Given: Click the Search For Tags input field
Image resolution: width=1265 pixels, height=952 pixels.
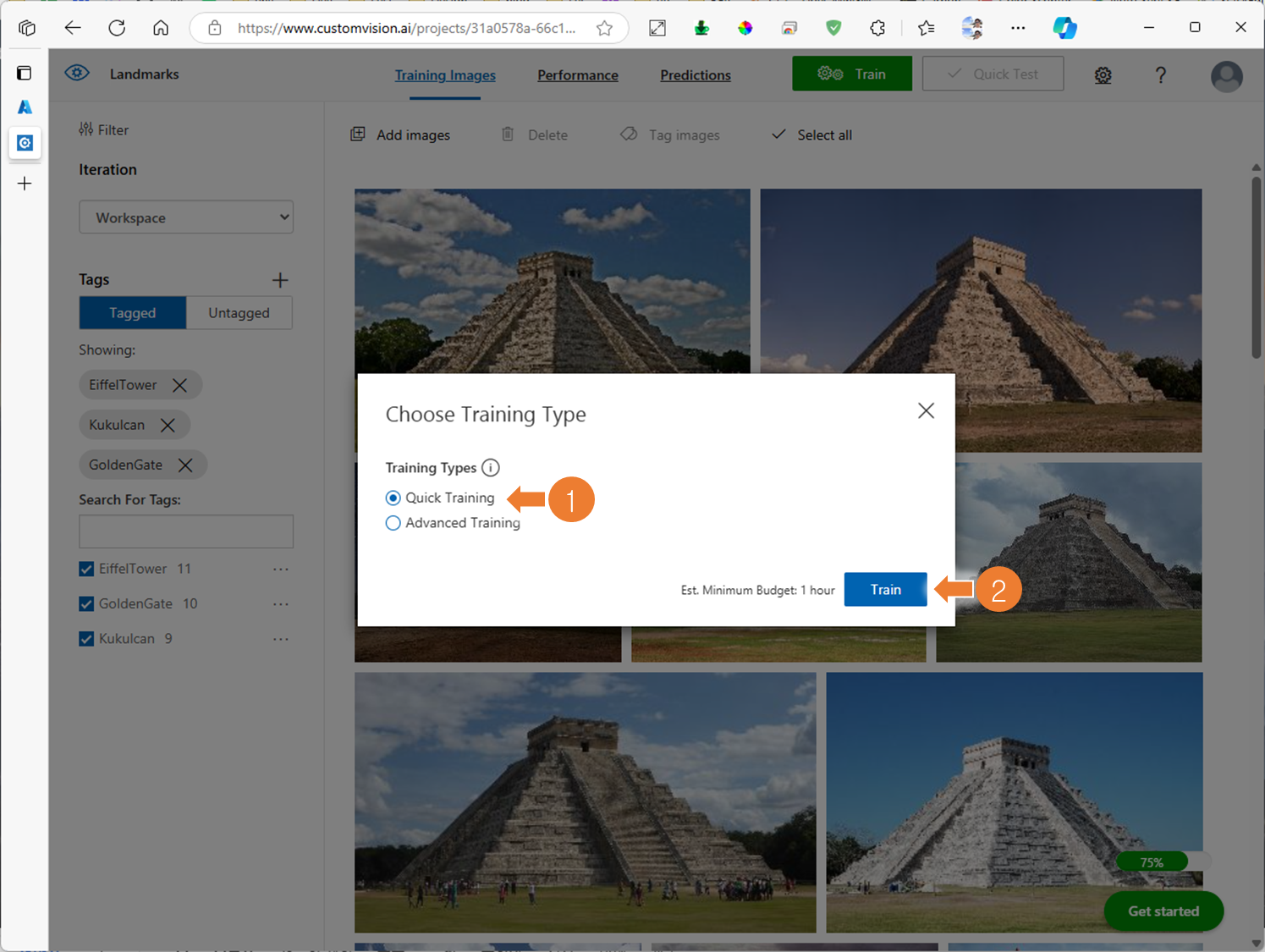Looking at the screenshot, I should (186, 531).
